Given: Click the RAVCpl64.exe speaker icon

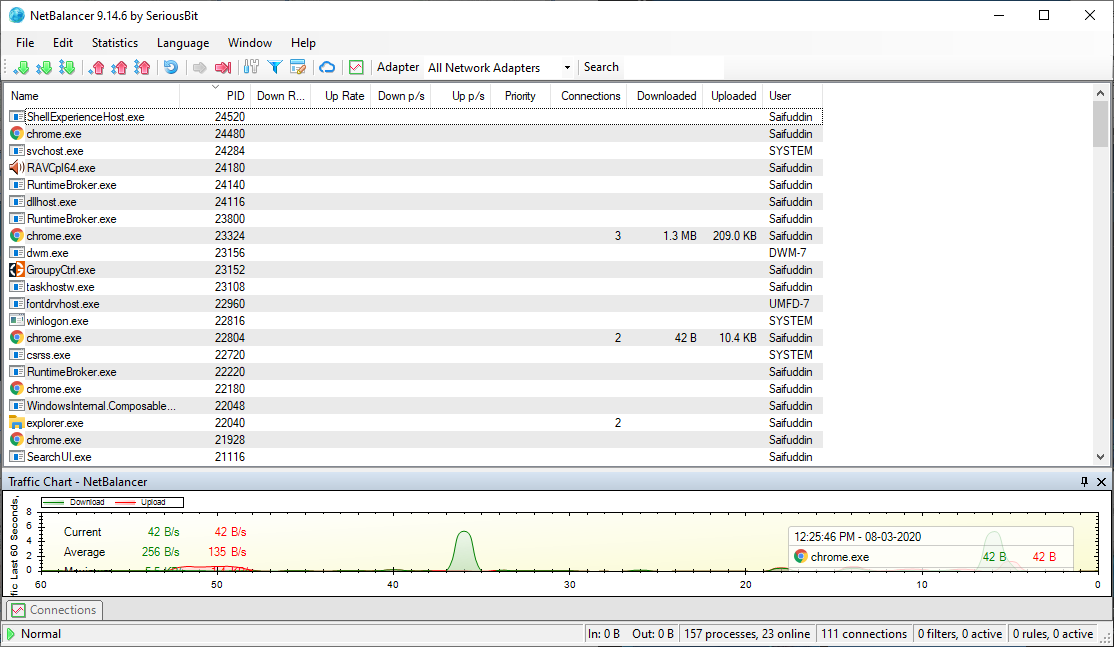Looking at the screenshot, I should pos(16,168).
